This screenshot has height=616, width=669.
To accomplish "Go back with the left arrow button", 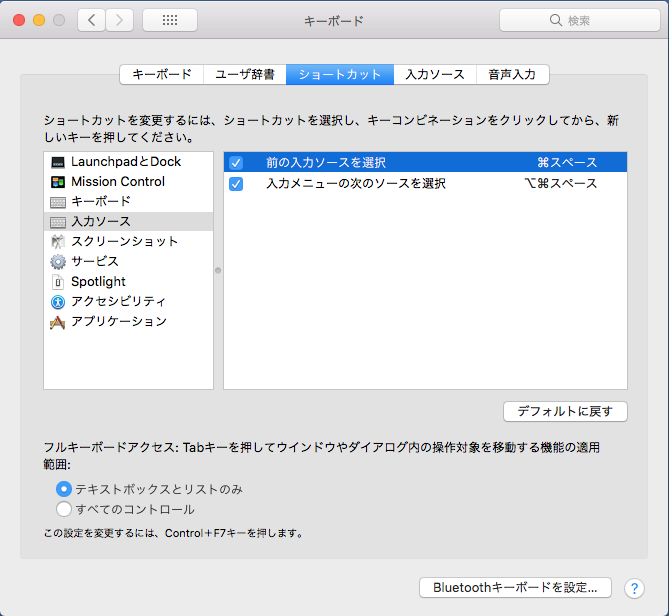I will click(x=91, y=20).
